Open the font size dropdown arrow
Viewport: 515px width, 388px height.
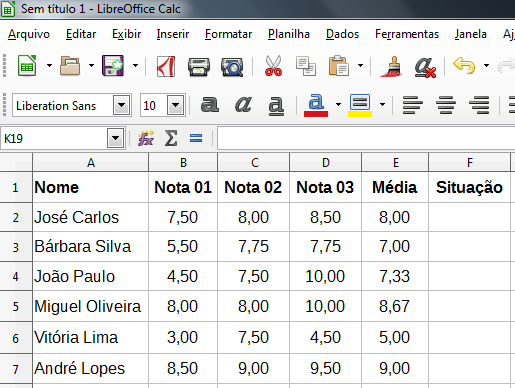[x=176, y=106]
